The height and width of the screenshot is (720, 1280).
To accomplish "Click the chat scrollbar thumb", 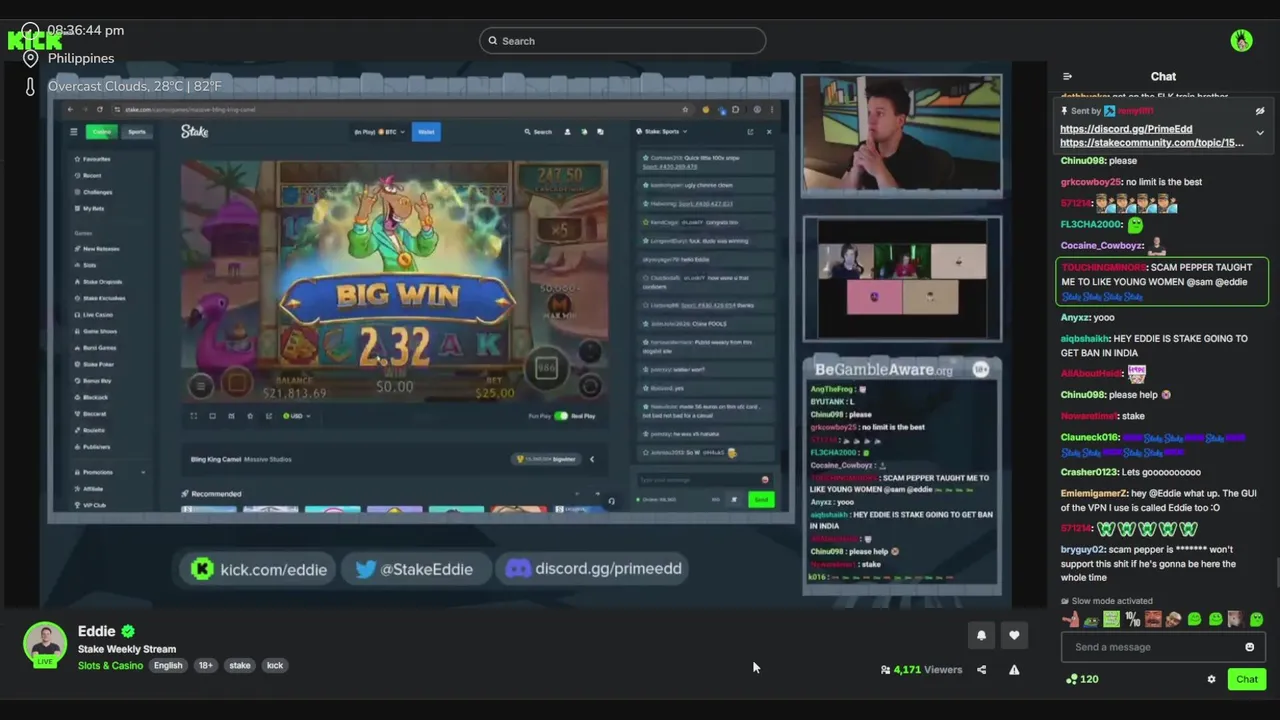I will click(x=1276, y=574).
